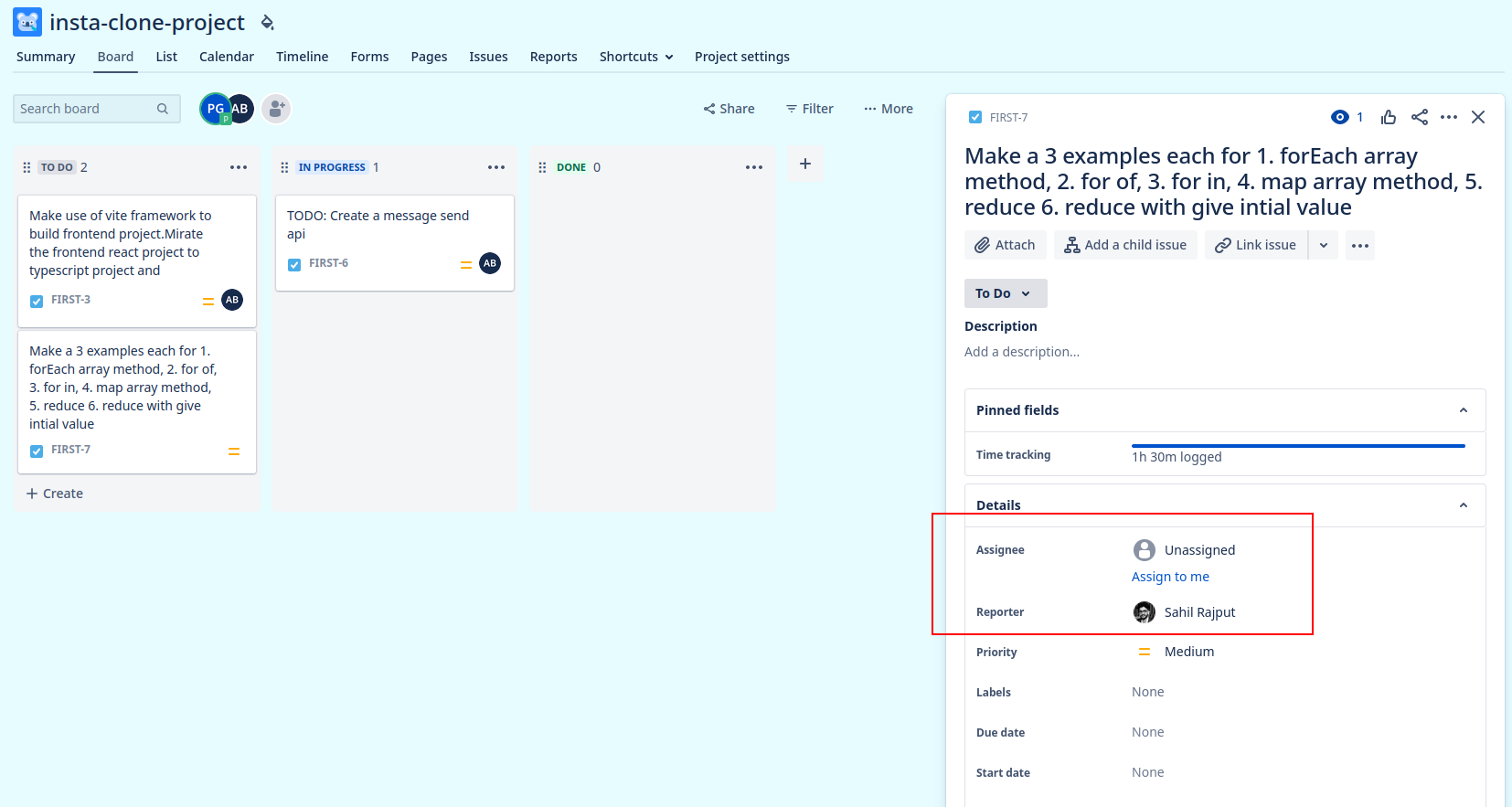Image resolution: width=1512 pixels, height=807 pixels.
Task: Click the medium priority icon on FIRST-3 card
Action: pos(208,302)
